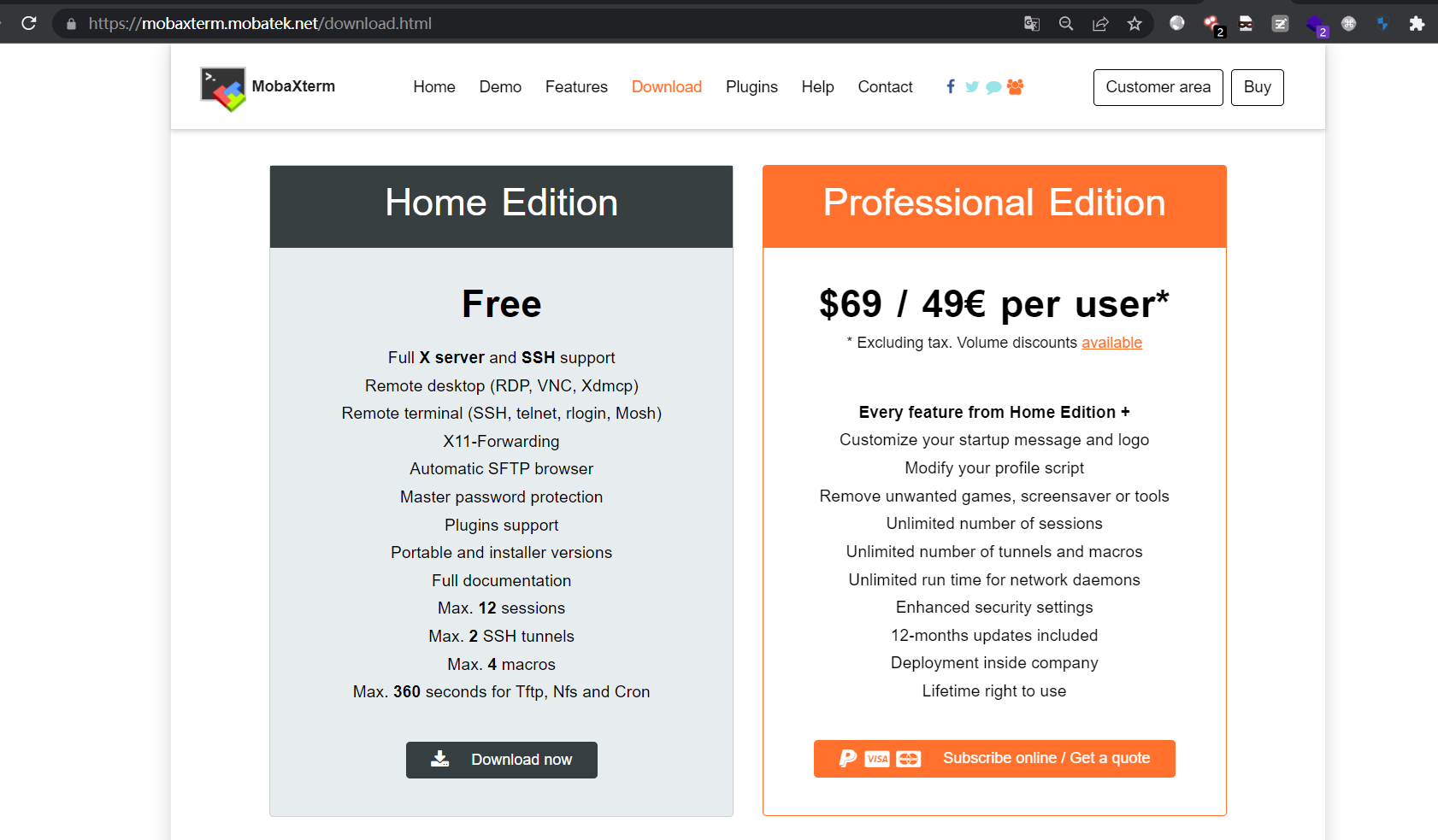Click 'Customize your startup message and logo' text
This screenshot has height=840, width=1438.
pyautogui.click(x=994, y=440)
